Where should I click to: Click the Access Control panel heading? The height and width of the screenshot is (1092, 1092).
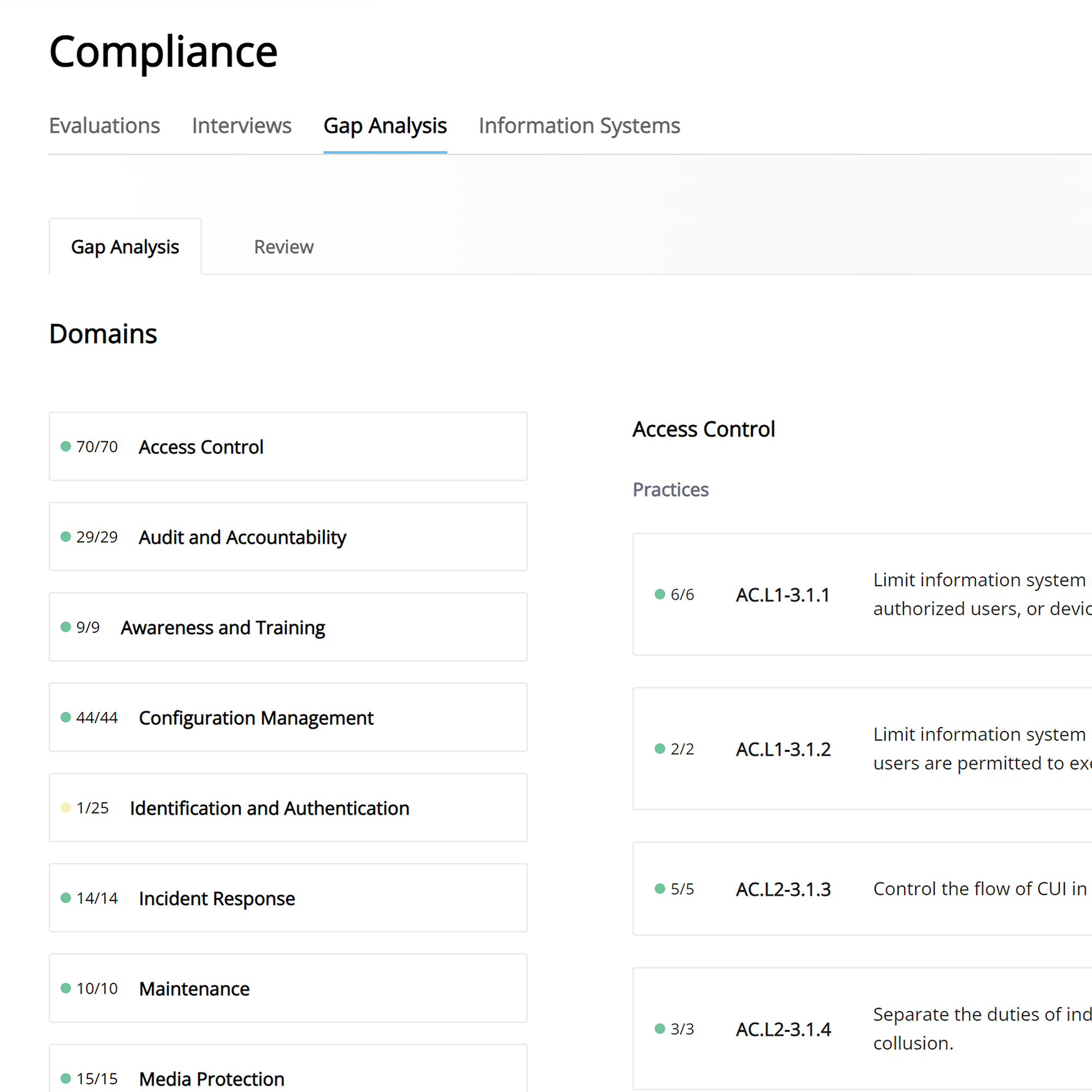pos(704,430)
